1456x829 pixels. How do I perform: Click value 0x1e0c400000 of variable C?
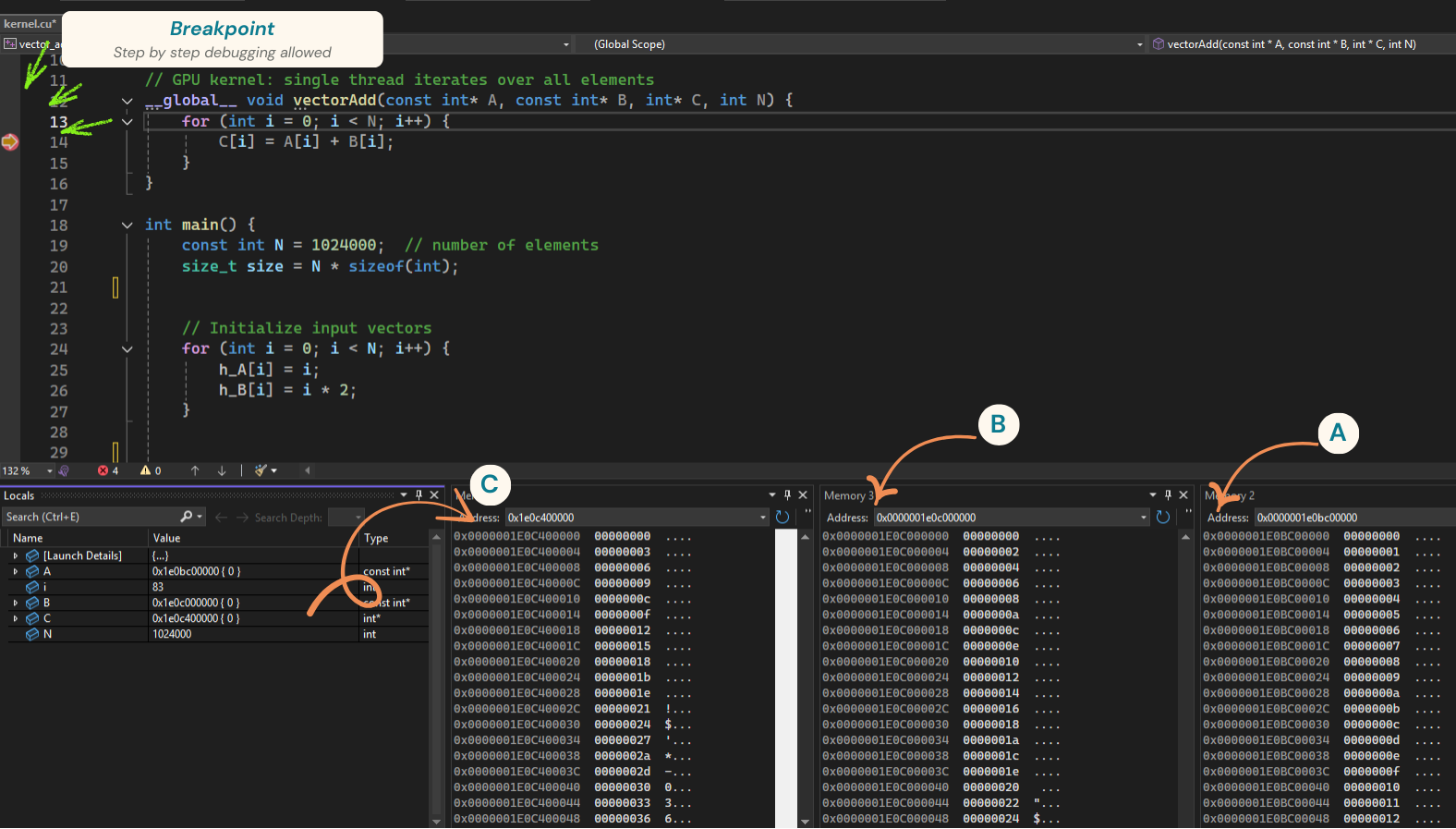point(196,618)
